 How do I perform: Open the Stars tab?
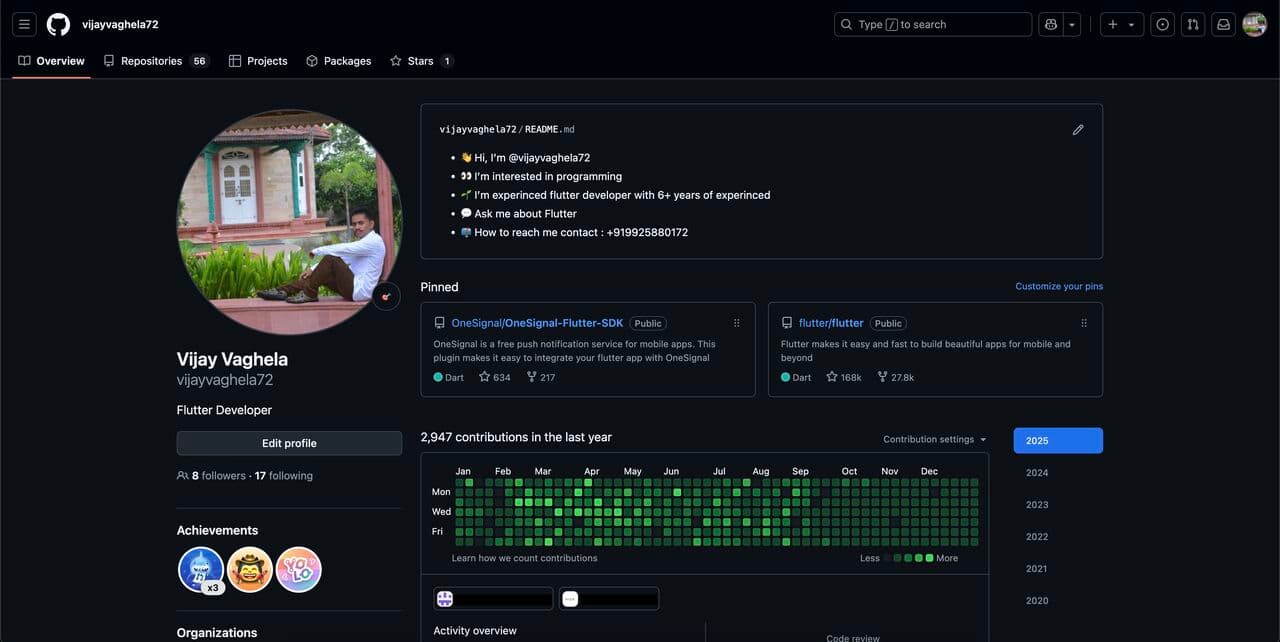421,61
